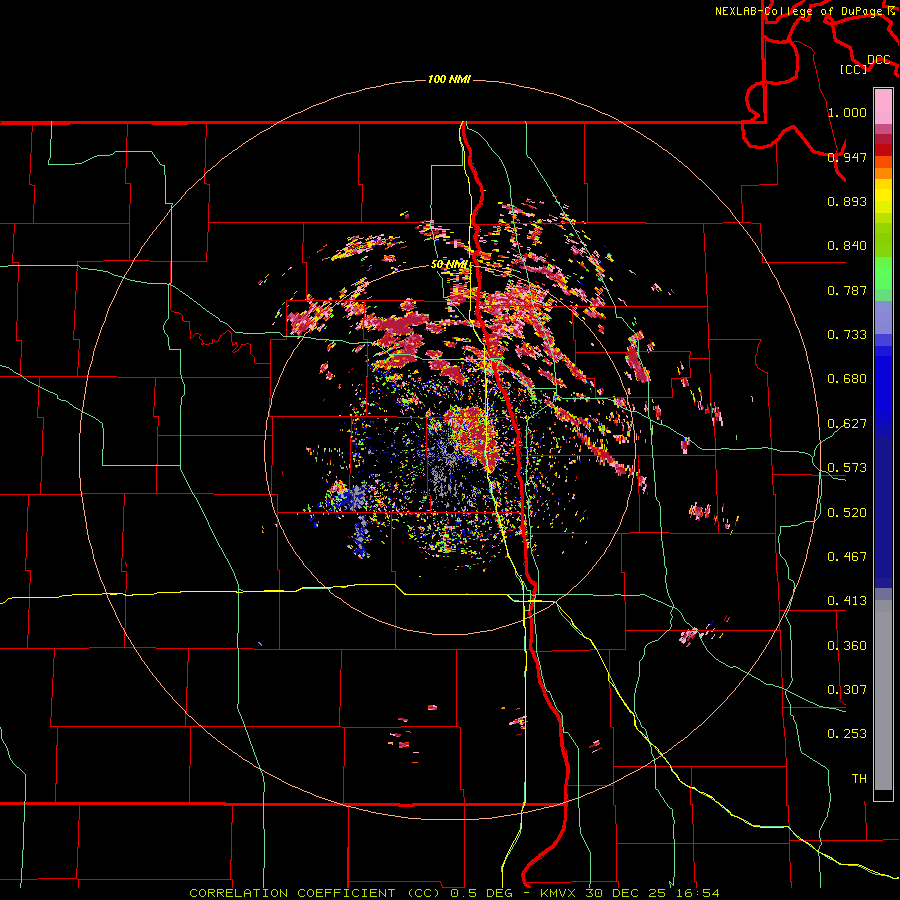Click the KMVX station identifier
The image size is (900, 900).
pyautogui.click(x=560, y=893)
